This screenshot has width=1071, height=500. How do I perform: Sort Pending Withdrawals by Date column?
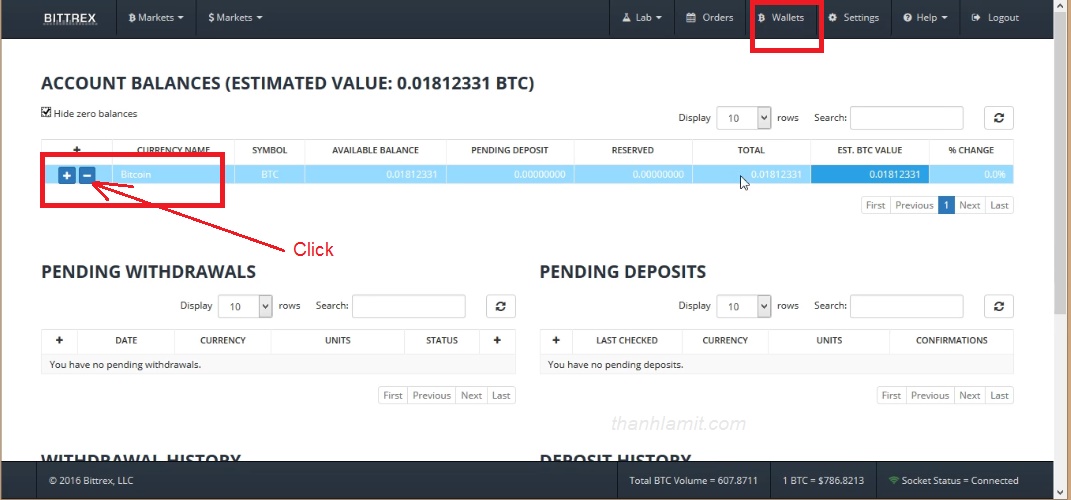click(x=126, y=340)
